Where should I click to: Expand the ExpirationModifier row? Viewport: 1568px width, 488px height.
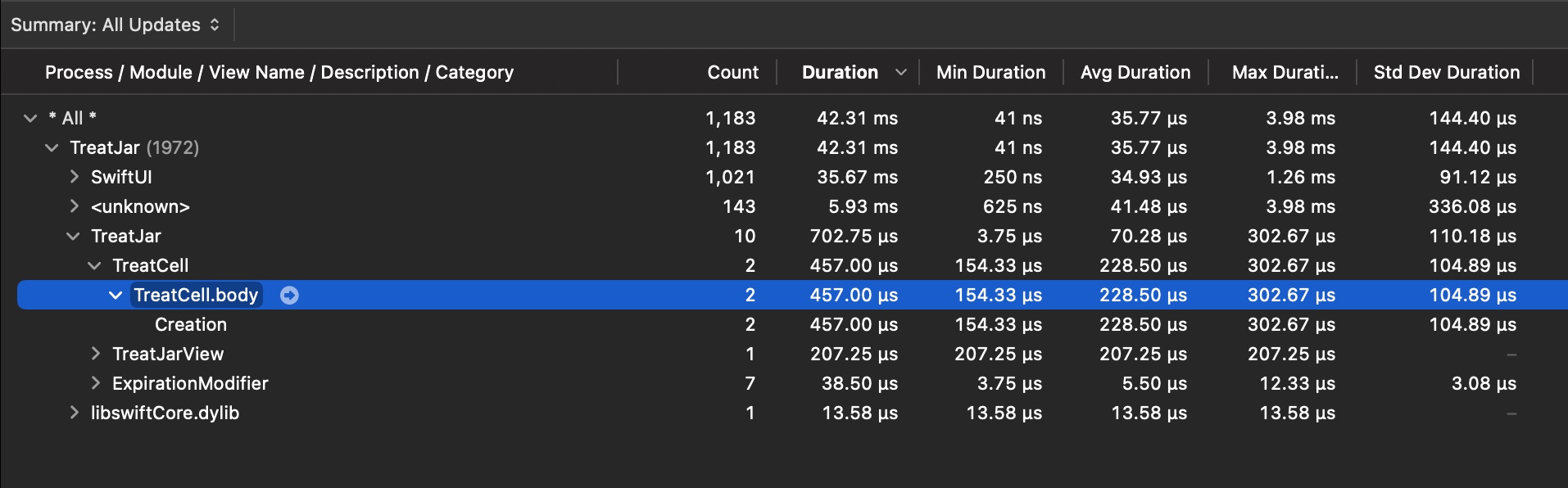[x=95, y=383]
